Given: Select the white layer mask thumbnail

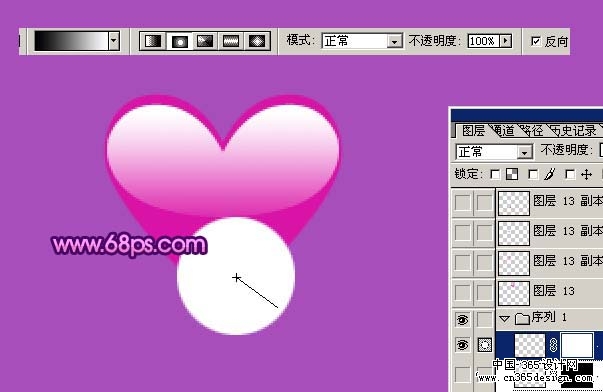Looking at the screenshot, I should pyautogui.click(x=576, y=345).
